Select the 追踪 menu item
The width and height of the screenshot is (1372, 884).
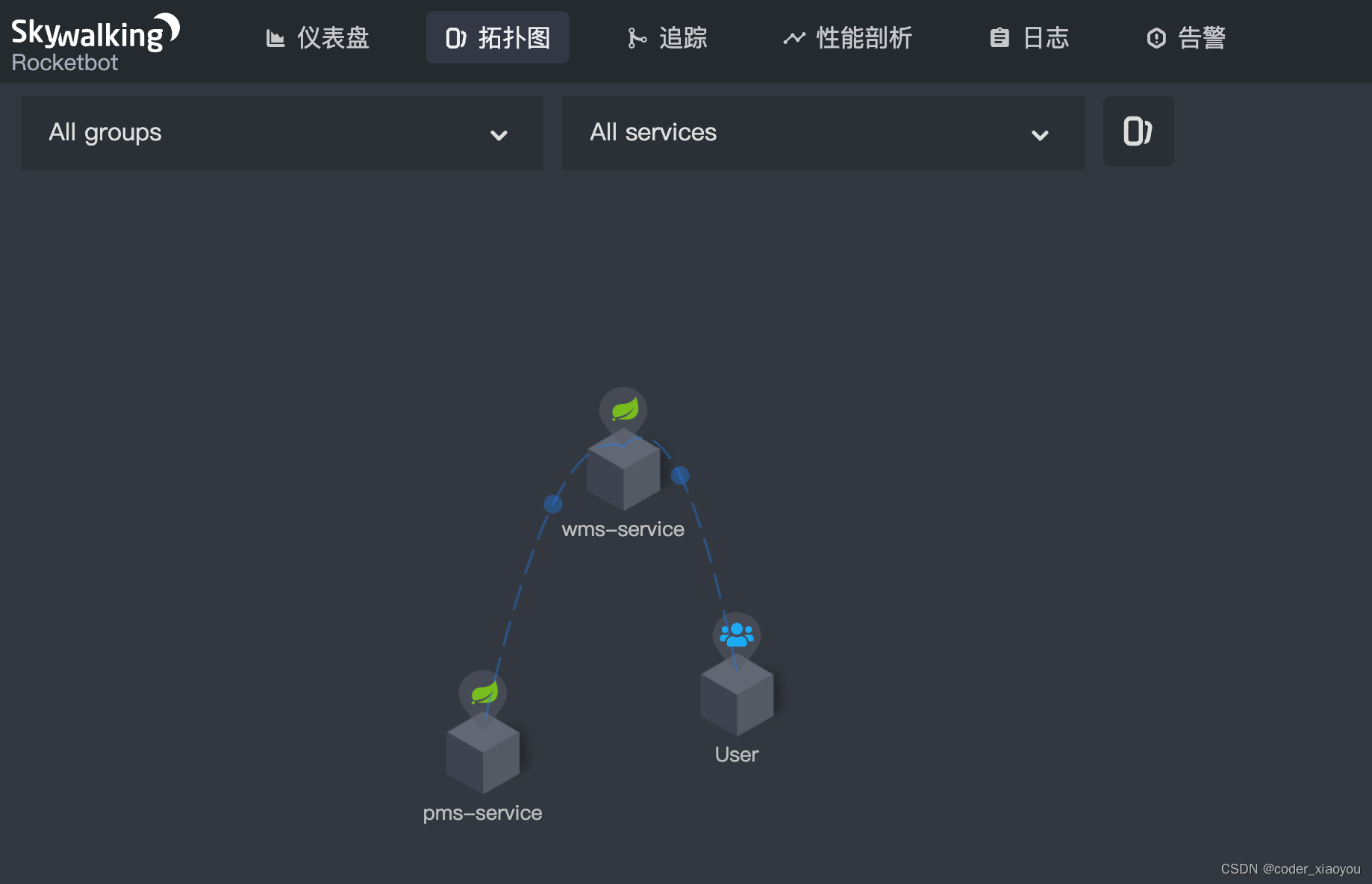coord(667,37)
